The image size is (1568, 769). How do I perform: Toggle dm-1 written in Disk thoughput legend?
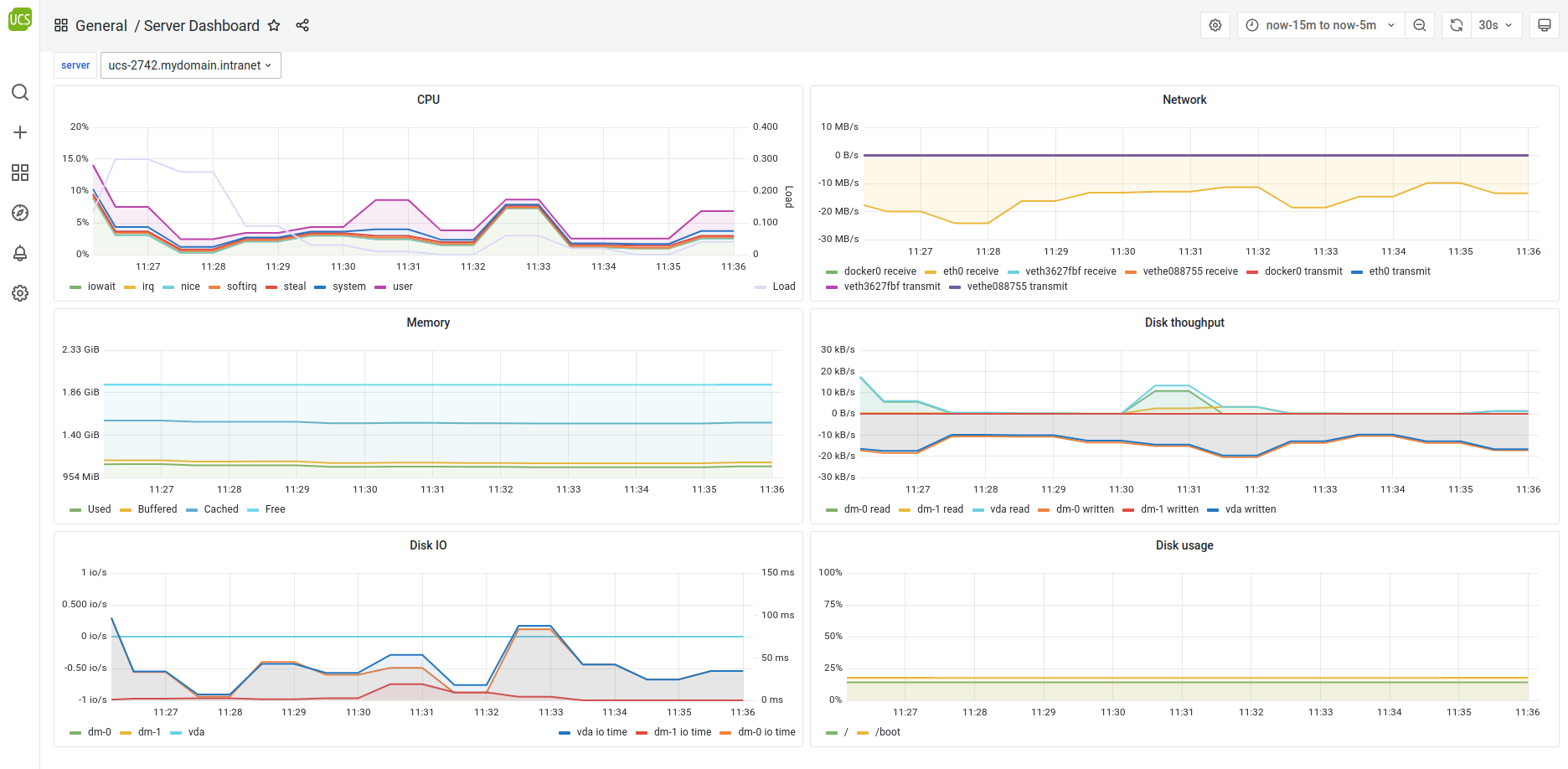tap(1169, 509)
